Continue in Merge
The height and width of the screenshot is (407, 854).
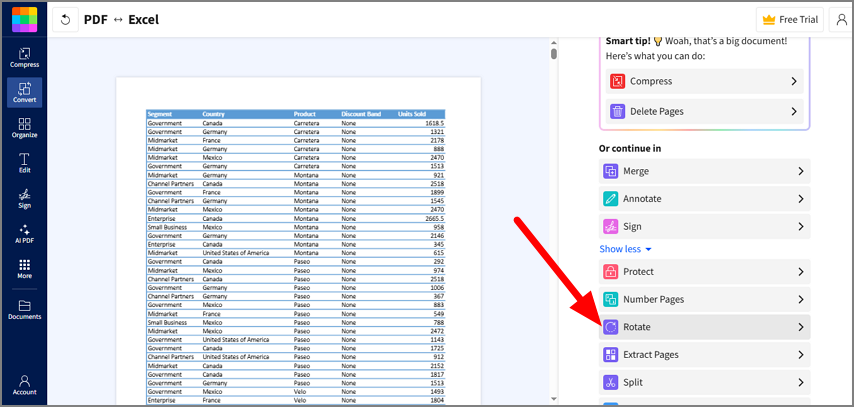point(704,171)
